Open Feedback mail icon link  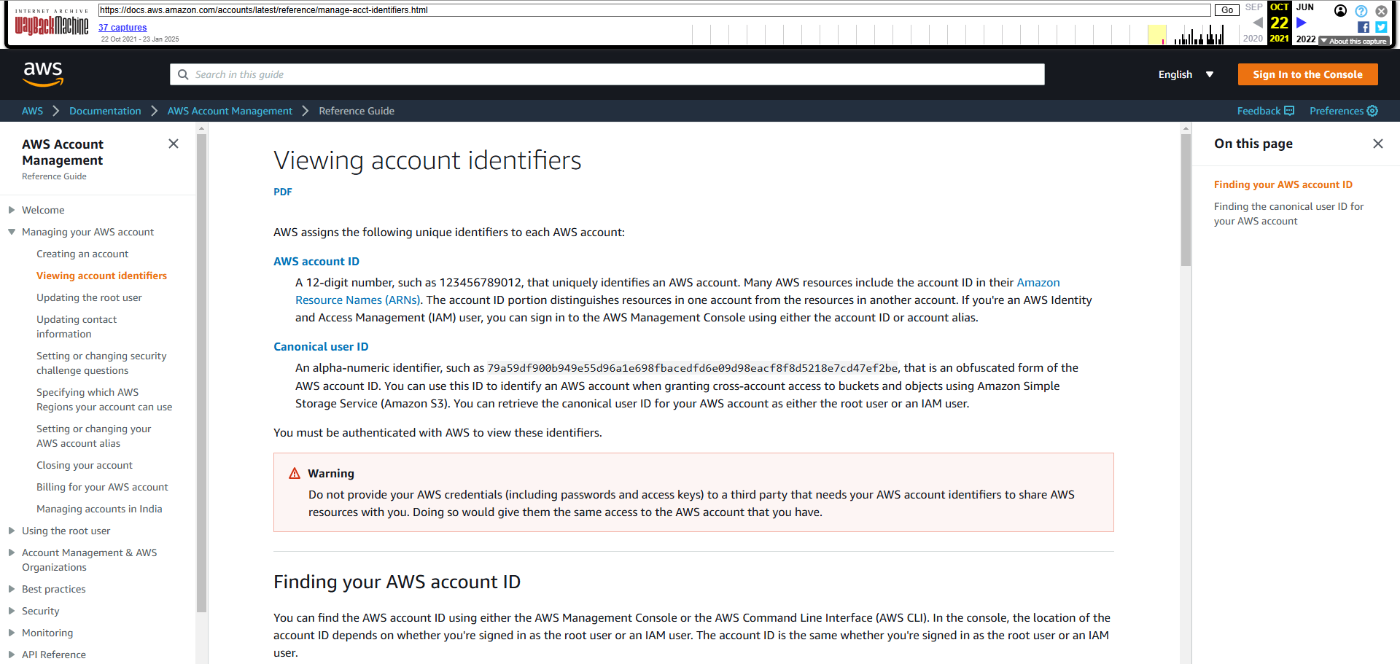point(1289,111)
